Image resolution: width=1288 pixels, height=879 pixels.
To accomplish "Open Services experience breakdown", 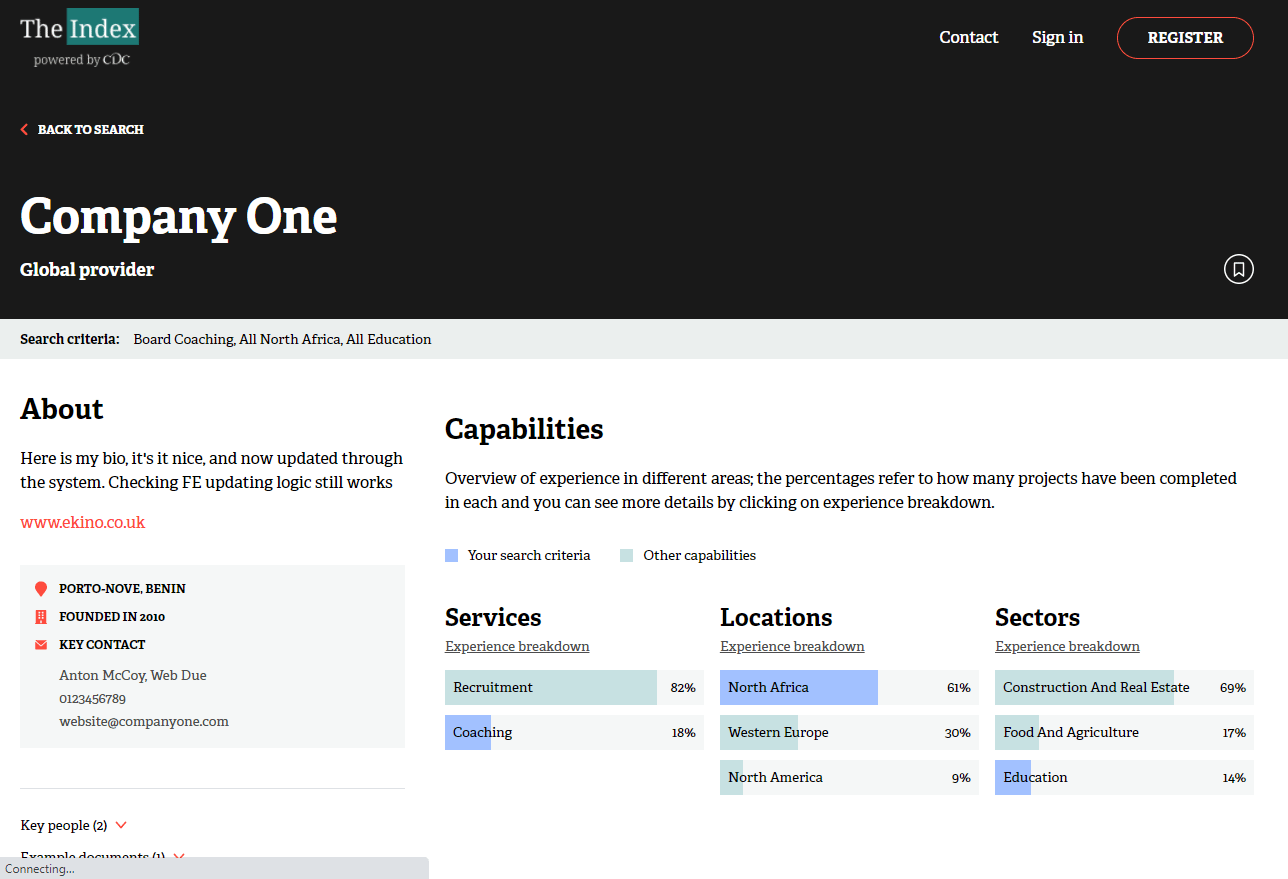I will point(517,646).
